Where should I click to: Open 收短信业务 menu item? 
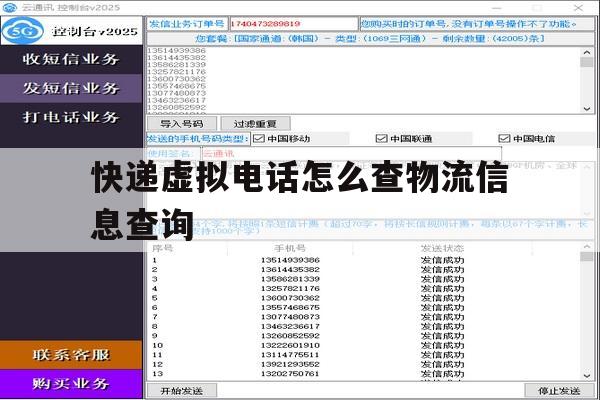[x=71, y=59]
